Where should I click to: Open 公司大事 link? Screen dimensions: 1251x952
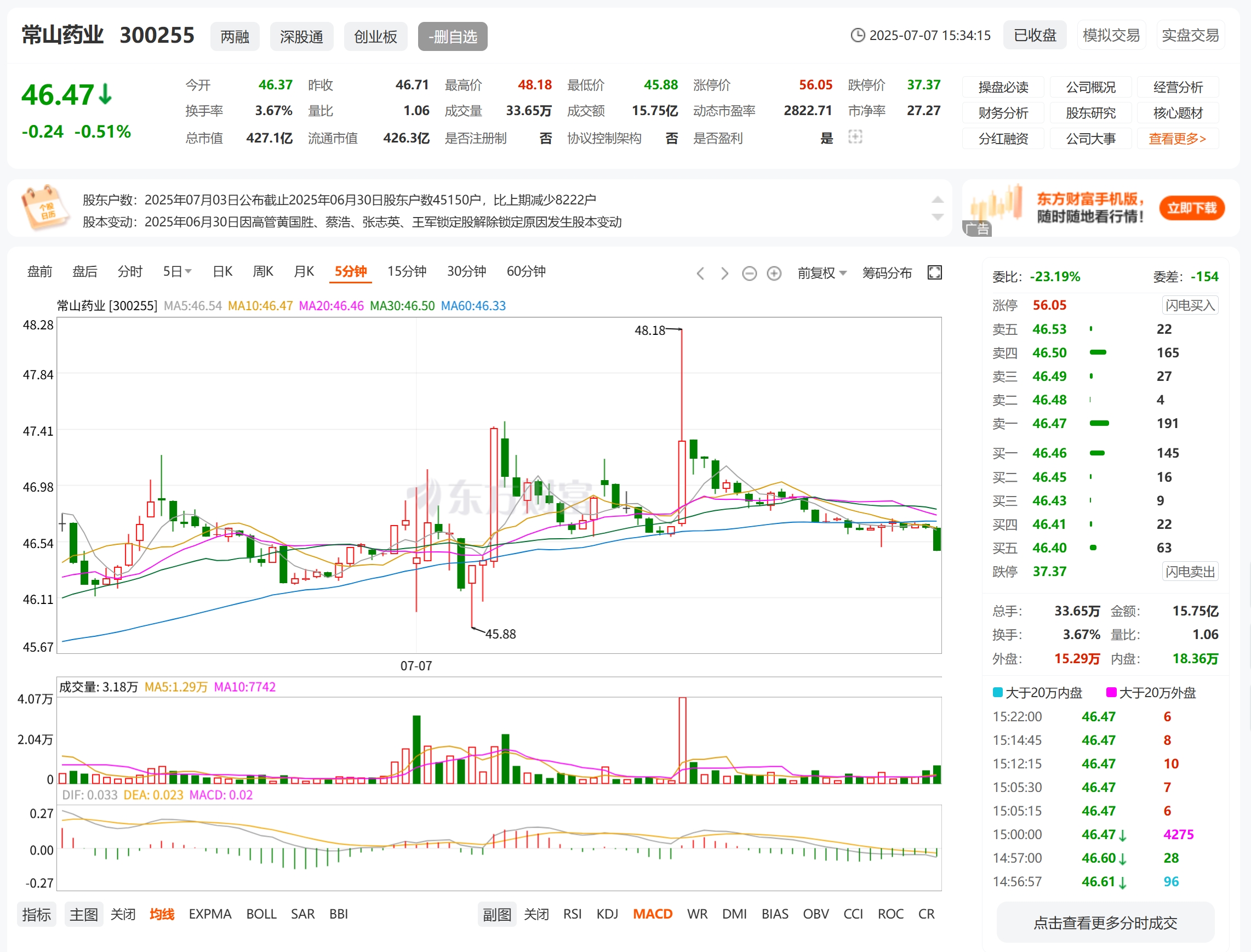point(1090,138)
